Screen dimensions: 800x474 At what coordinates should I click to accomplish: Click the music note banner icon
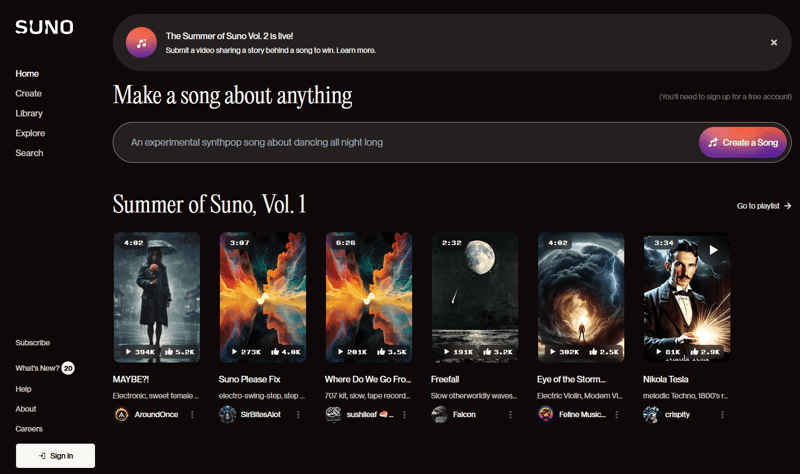pyautogui.click(x=141, y=43)
